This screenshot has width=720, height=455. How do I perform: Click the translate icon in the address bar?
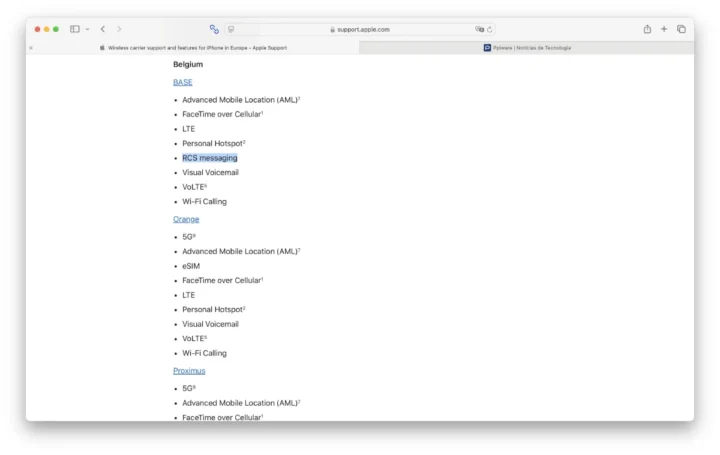click(x=479, y=29)
